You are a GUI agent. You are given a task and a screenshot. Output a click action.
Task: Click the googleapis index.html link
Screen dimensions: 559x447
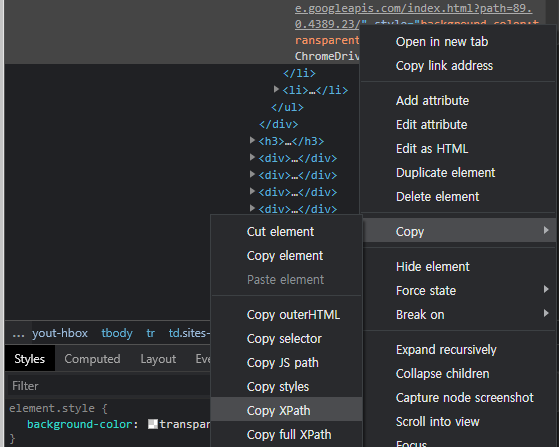tap(414, 16)
